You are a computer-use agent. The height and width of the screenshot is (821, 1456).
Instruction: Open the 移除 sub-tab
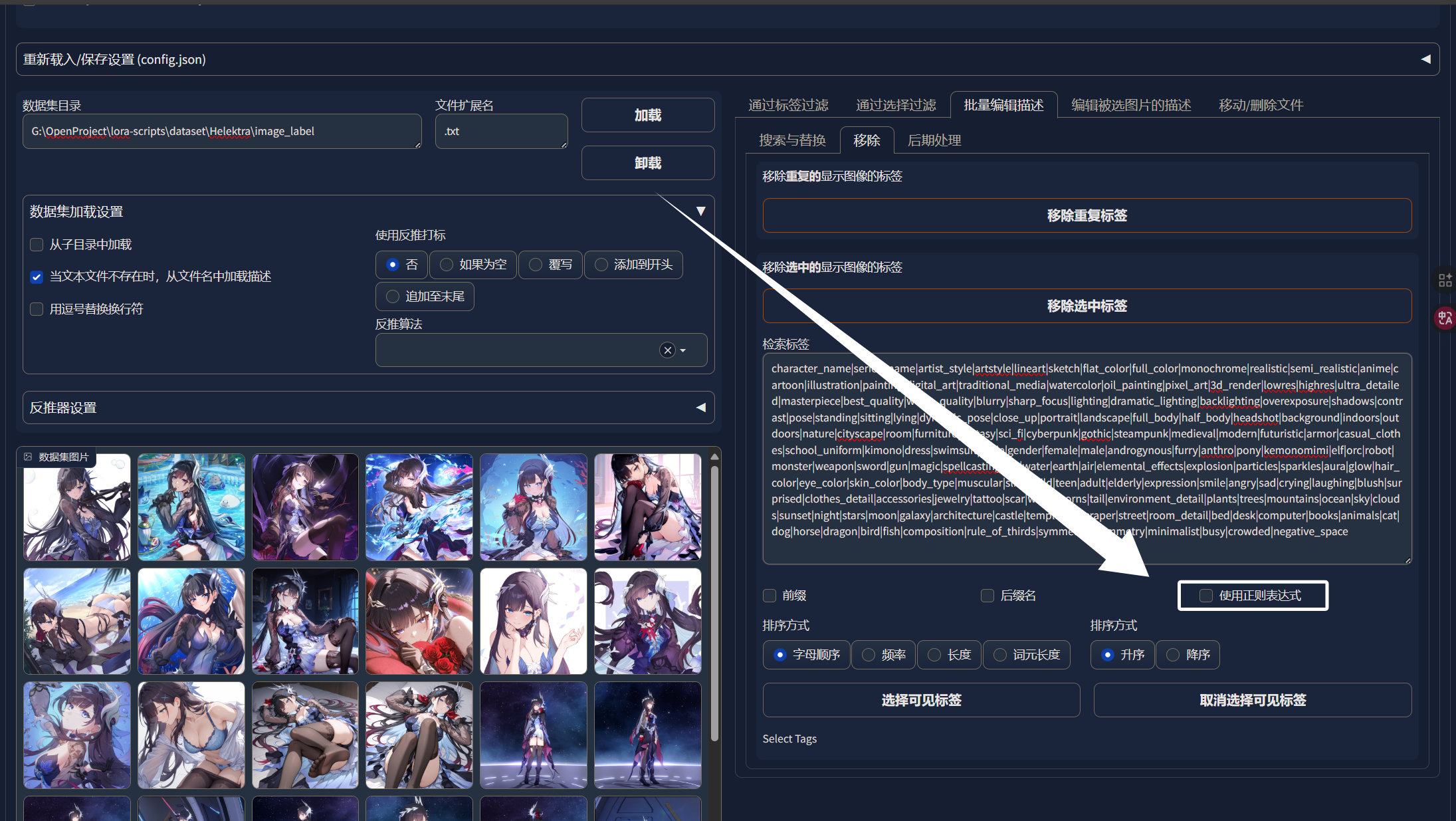pyautogui.click(x=867, y=140)
